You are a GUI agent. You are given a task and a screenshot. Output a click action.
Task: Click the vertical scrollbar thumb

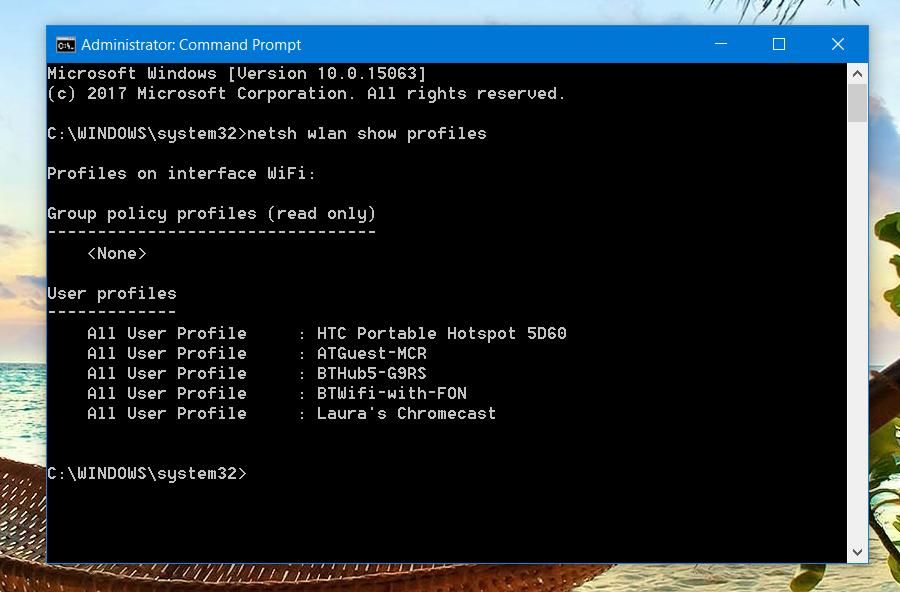coord(857,103)
